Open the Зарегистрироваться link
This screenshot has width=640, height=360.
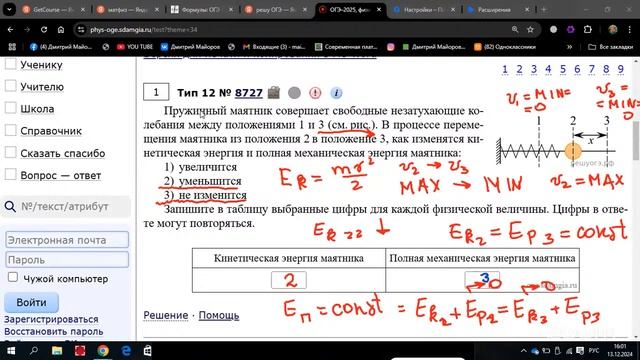pyautogui.click(x=51, y=319)
